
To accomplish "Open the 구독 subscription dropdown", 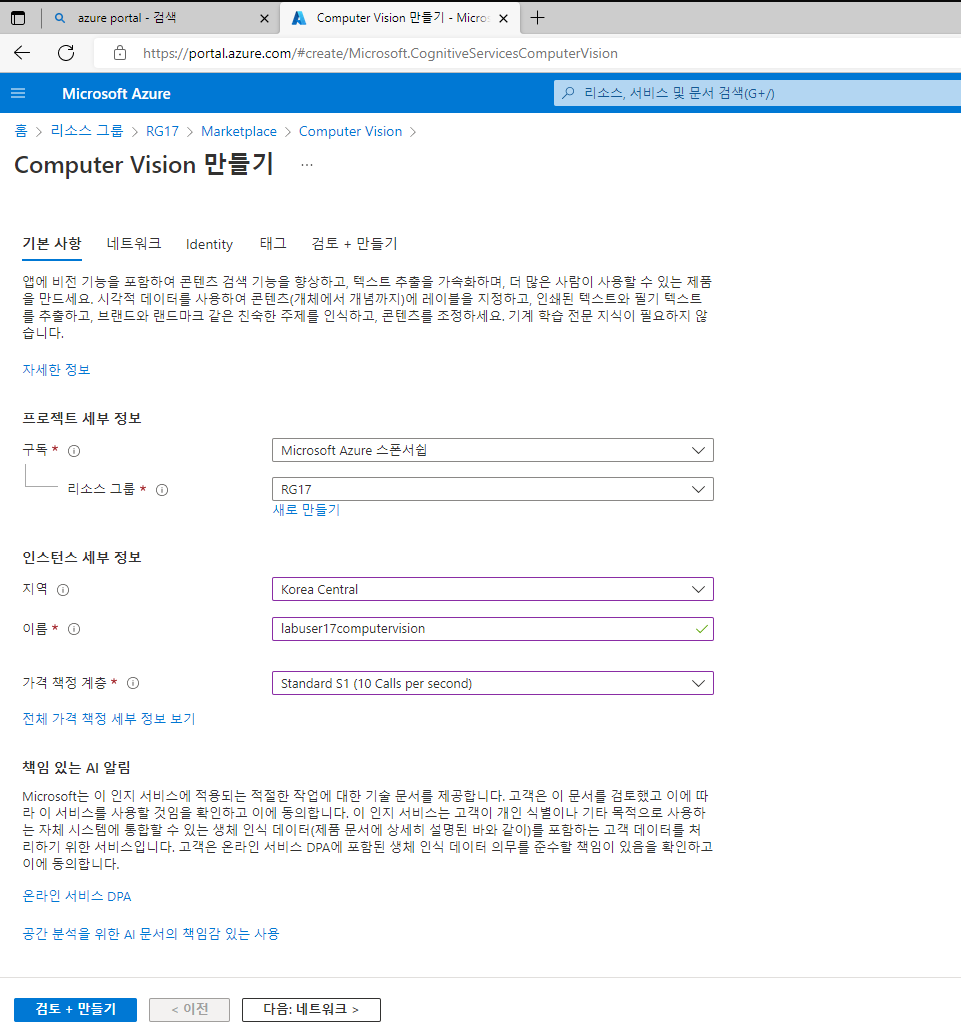I will [492, 450].
